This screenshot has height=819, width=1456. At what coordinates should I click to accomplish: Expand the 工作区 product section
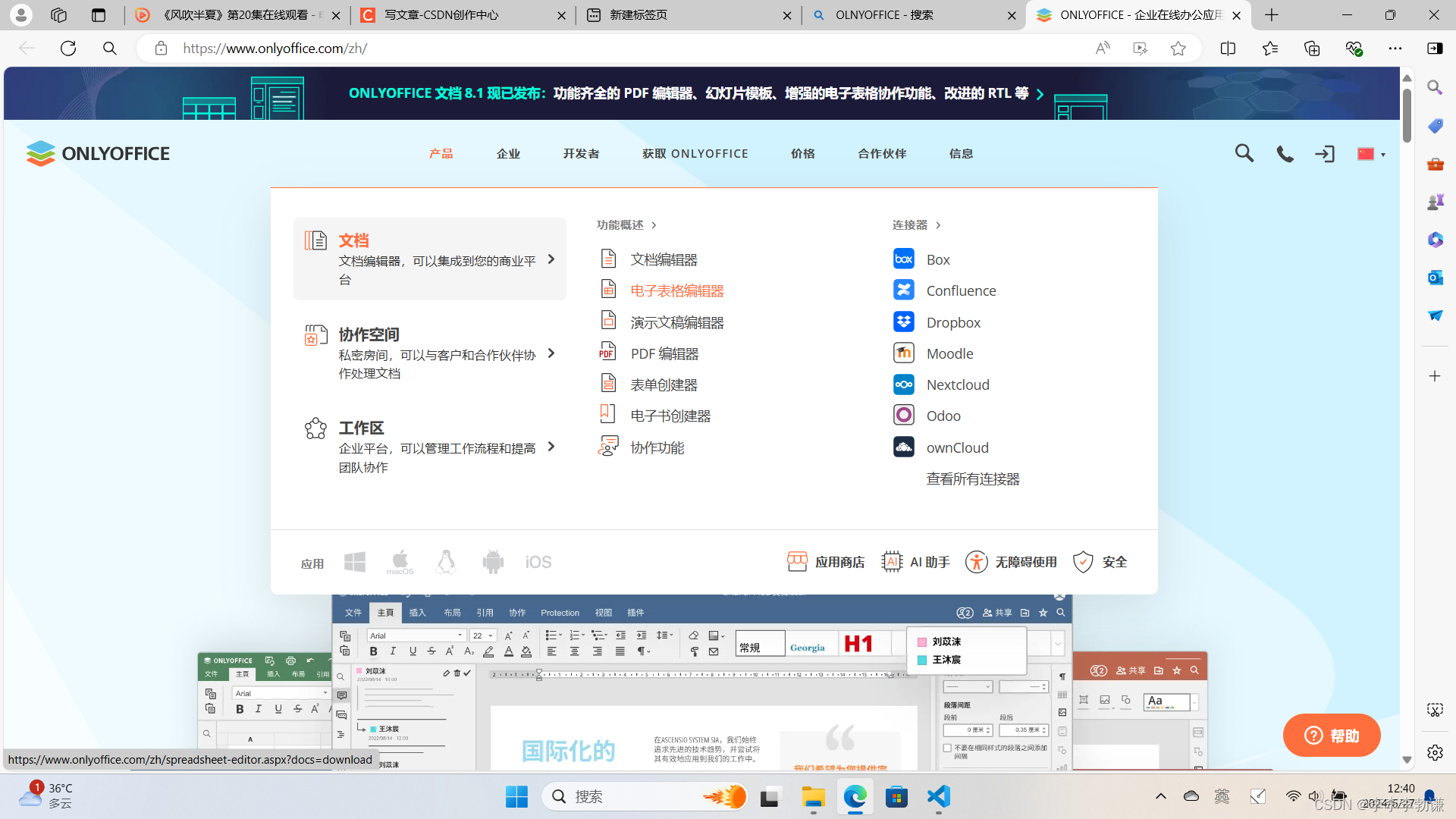(x=430, y=447)
